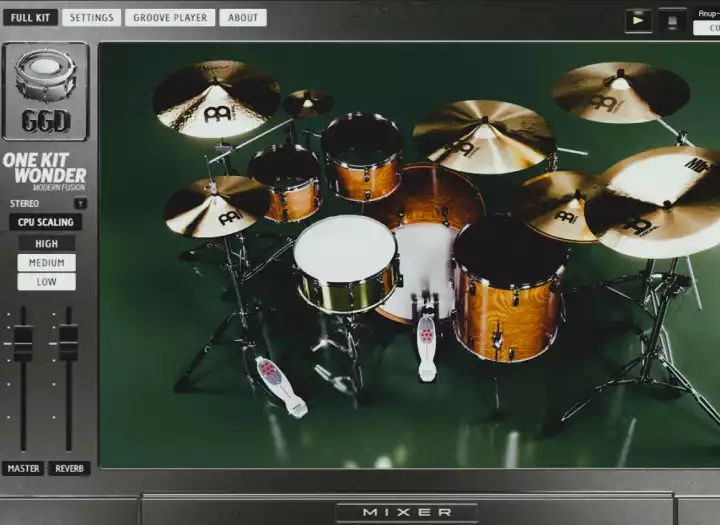The height and width of the screenshot is (525, 720).
Task: Open the dropdown below the stop button
Action: (706, 28)
